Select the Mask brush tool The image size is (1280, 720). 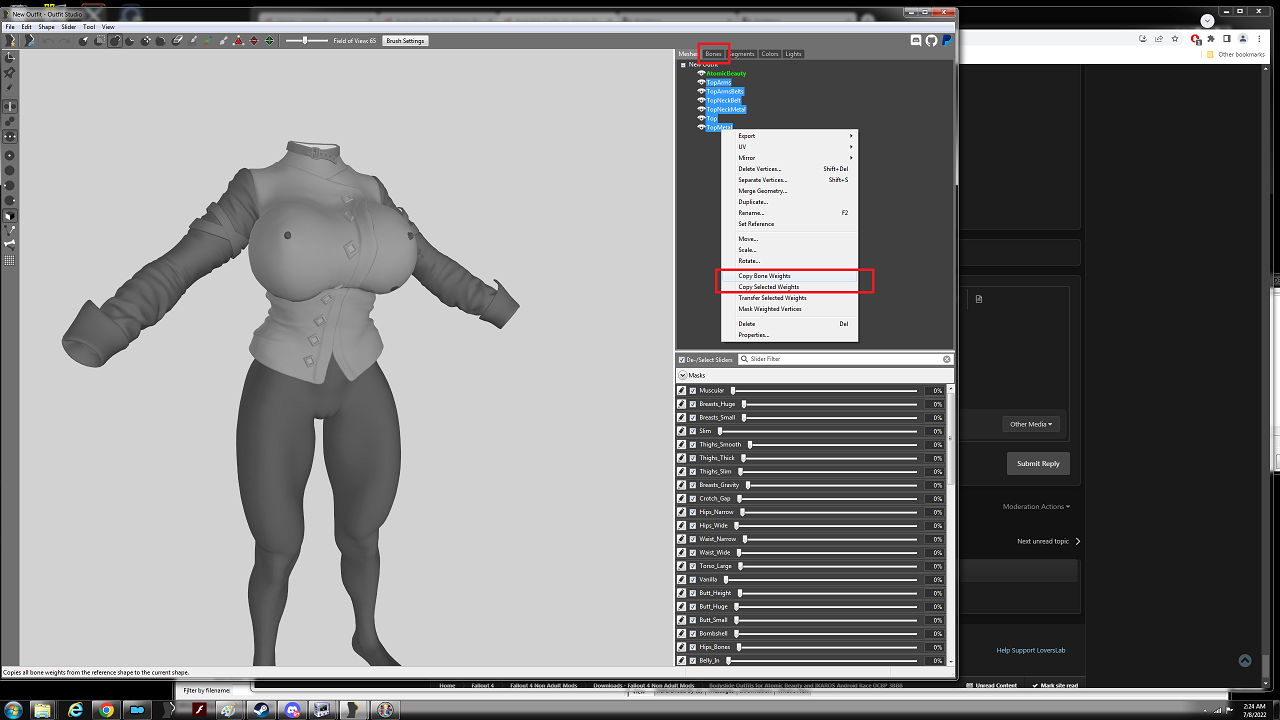100,40
